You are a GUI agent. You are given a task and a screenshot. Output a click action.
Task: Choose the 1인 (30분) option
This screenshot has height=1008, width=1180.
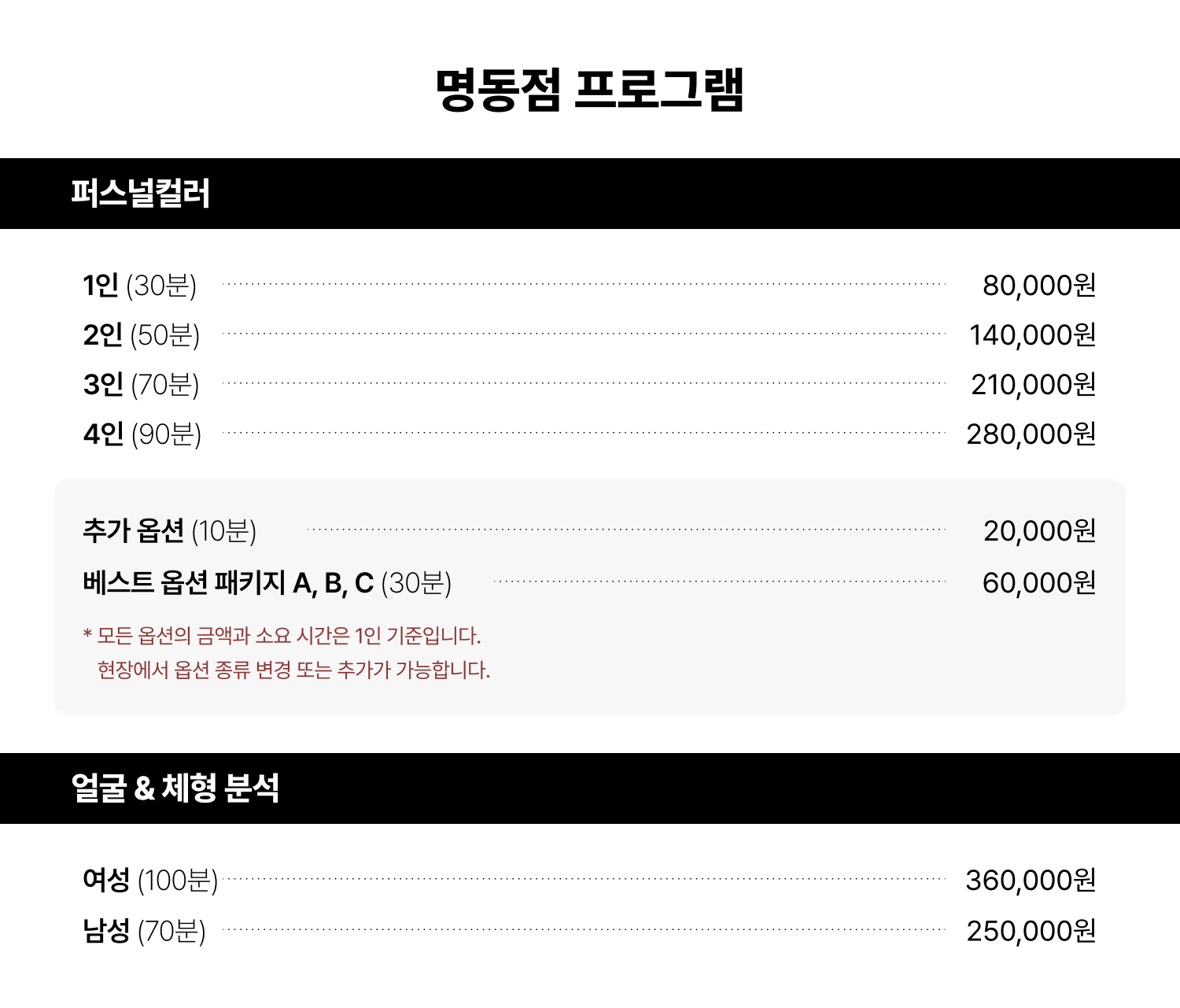point(140,285)
